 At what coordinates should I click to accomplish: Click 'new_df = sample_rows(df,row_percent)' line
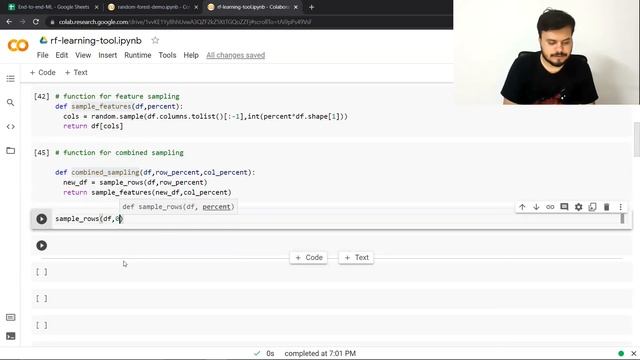(x=135, y=182)
